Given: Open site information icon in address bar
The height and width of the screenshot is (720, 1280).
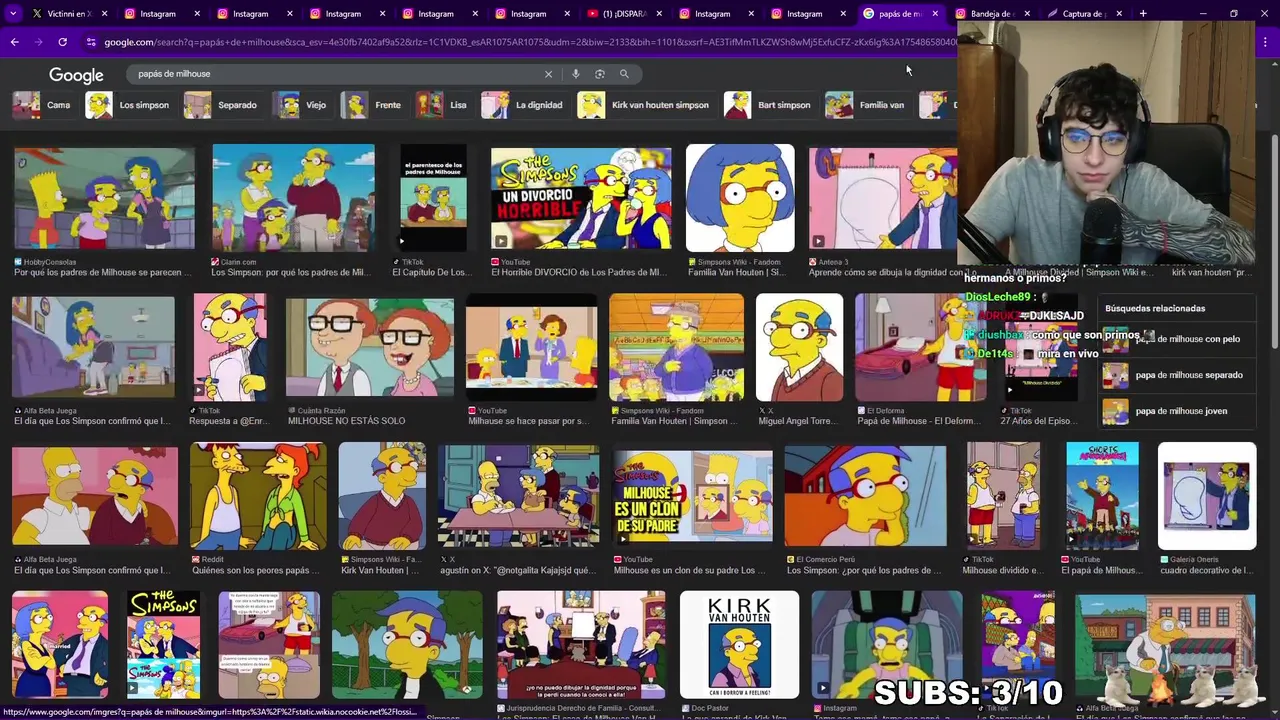Looking at the screenshot, I should 91,42.
